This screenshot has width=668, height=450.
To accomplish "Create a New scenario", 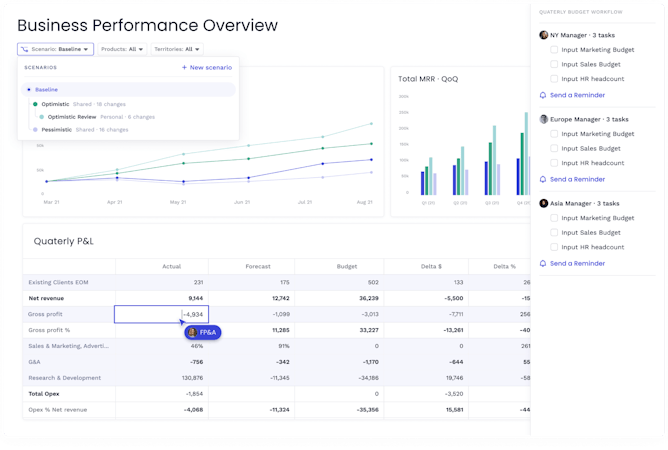I will (207, 67).
